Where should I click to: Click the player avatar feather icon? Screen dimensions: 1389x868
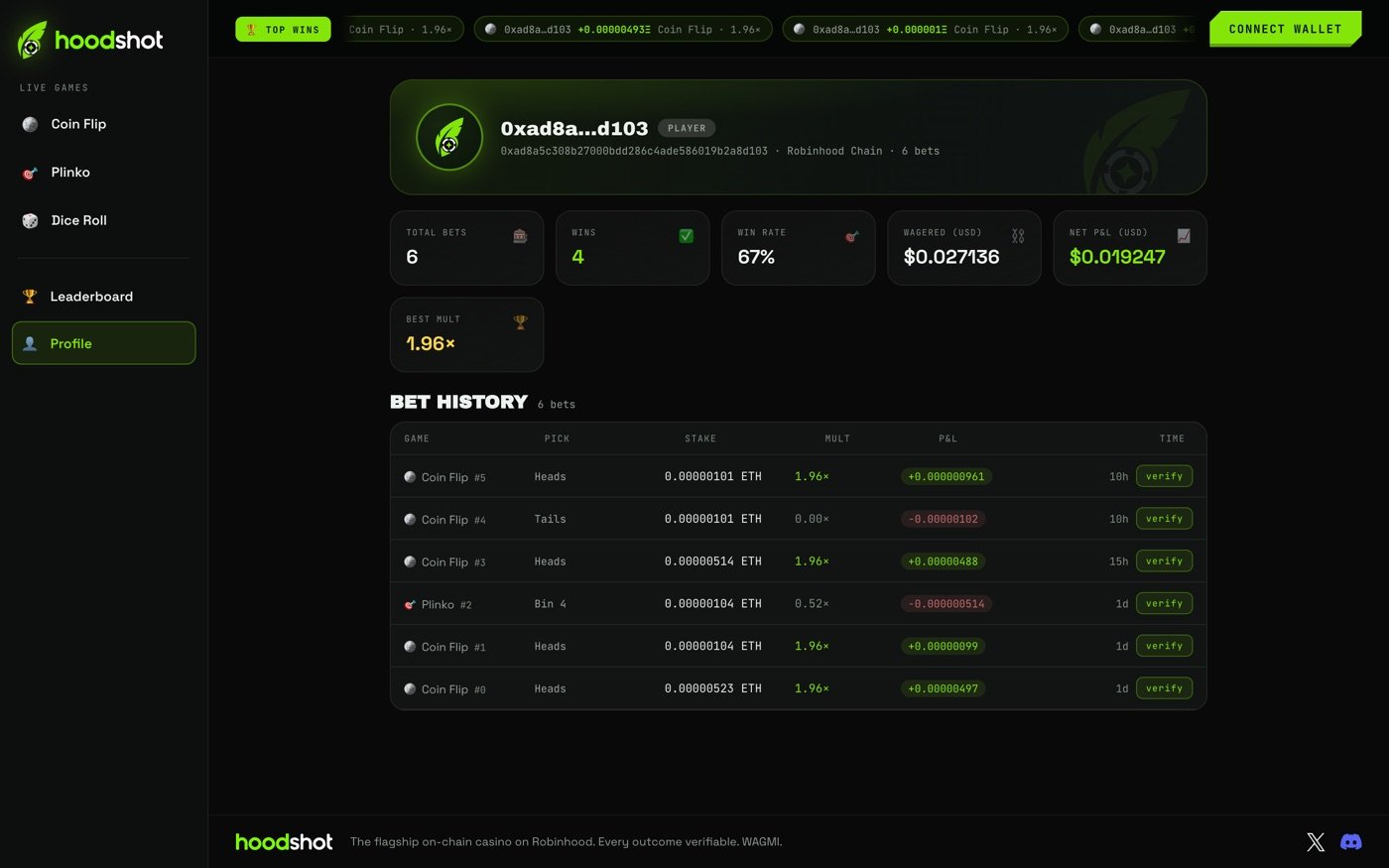449,137
